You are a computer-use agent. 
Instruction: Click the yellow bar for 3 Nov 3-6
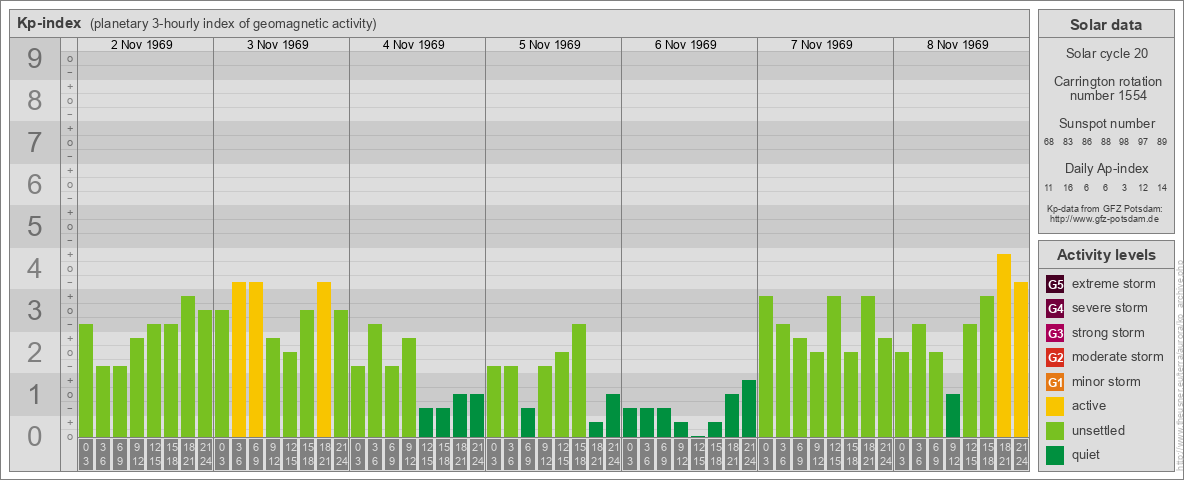coord(239,359)
